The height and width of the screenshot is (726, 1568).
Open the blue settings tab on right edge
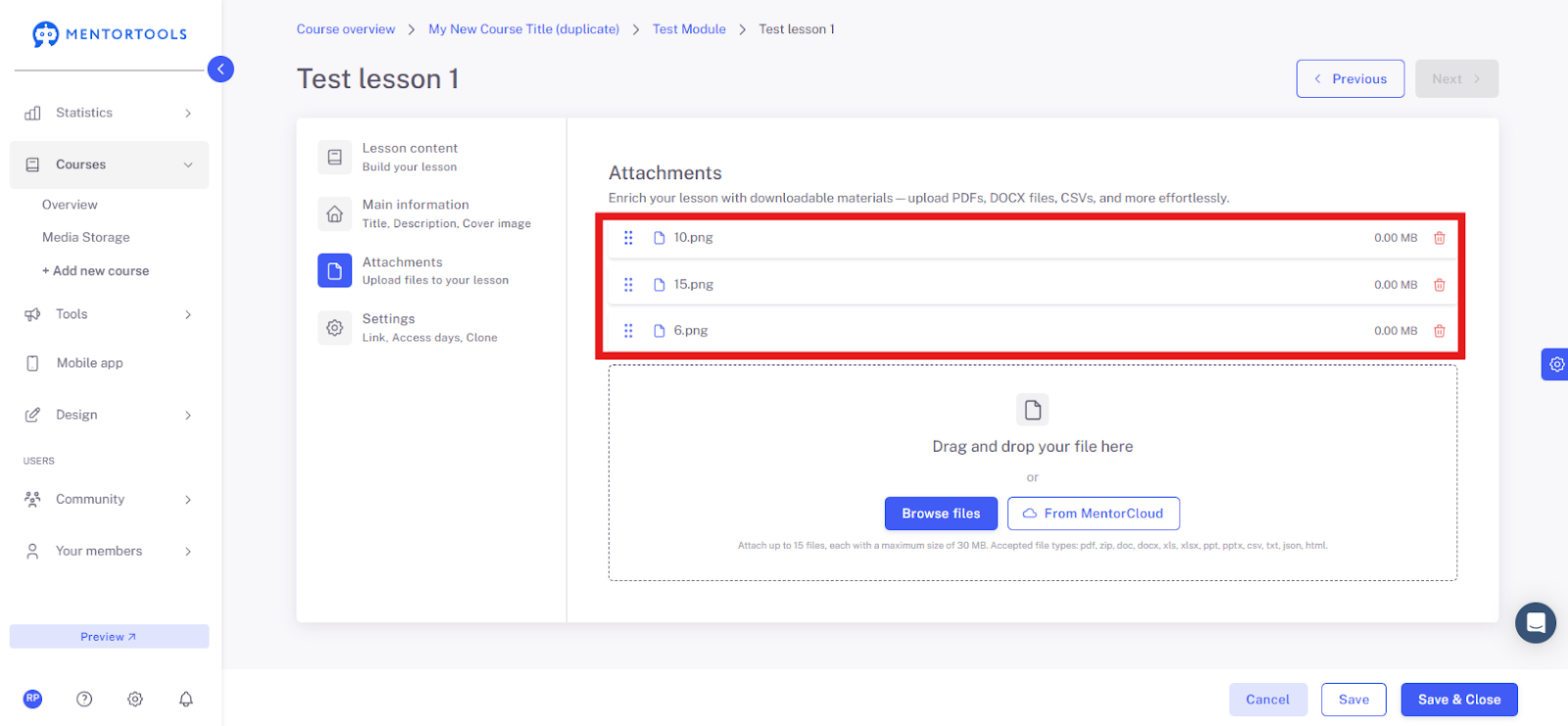[x=1555, y=364]
